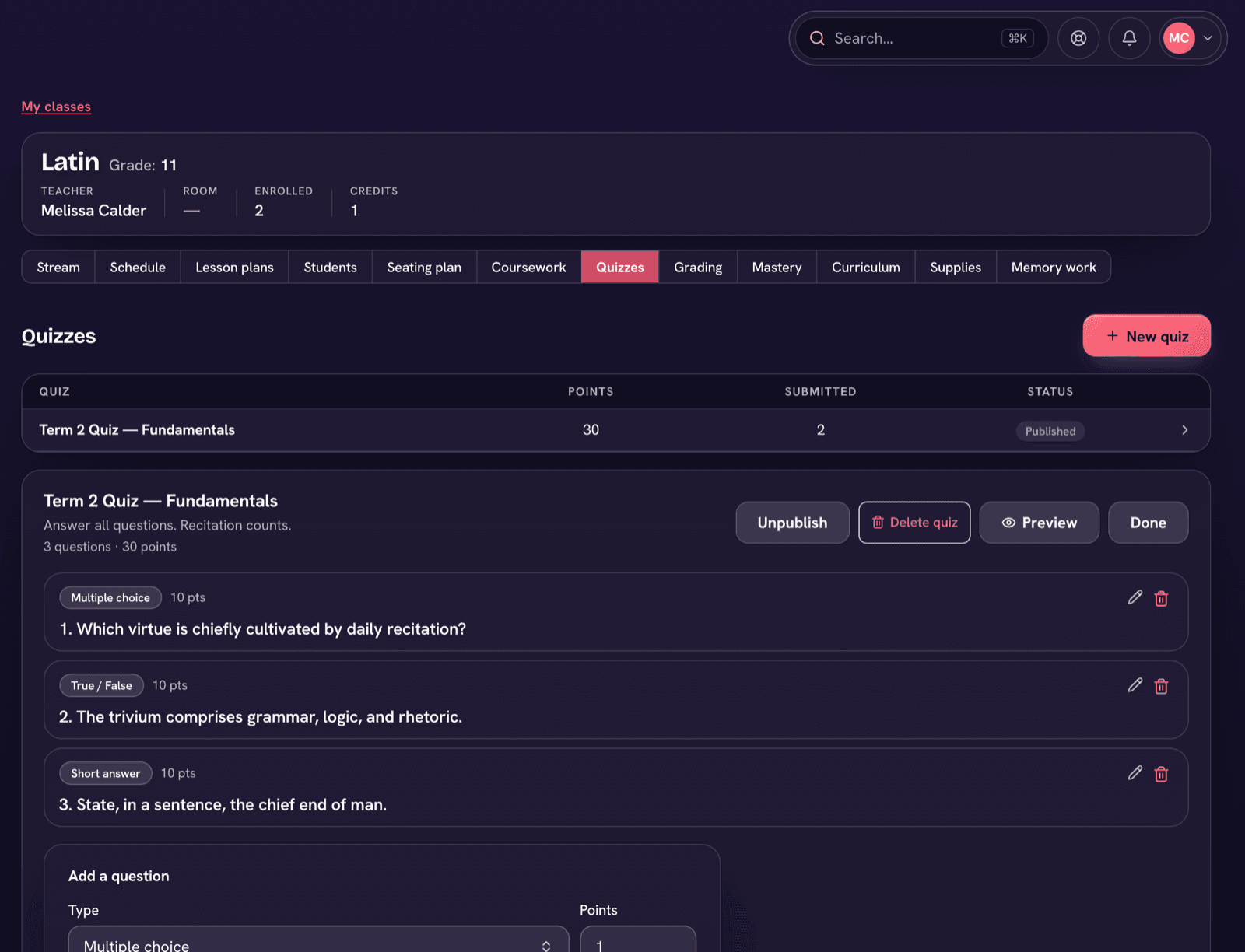
Task: Edit the True / False question with the pencil icon
Action: [1135, 685]
